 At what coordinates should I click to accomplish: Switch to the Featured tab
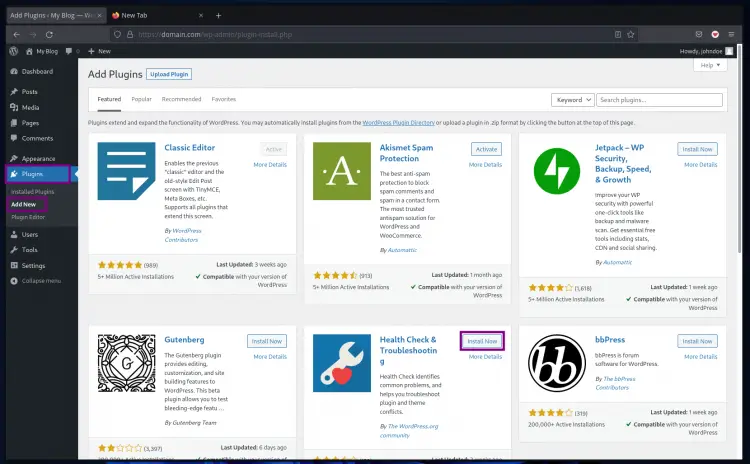109,99
